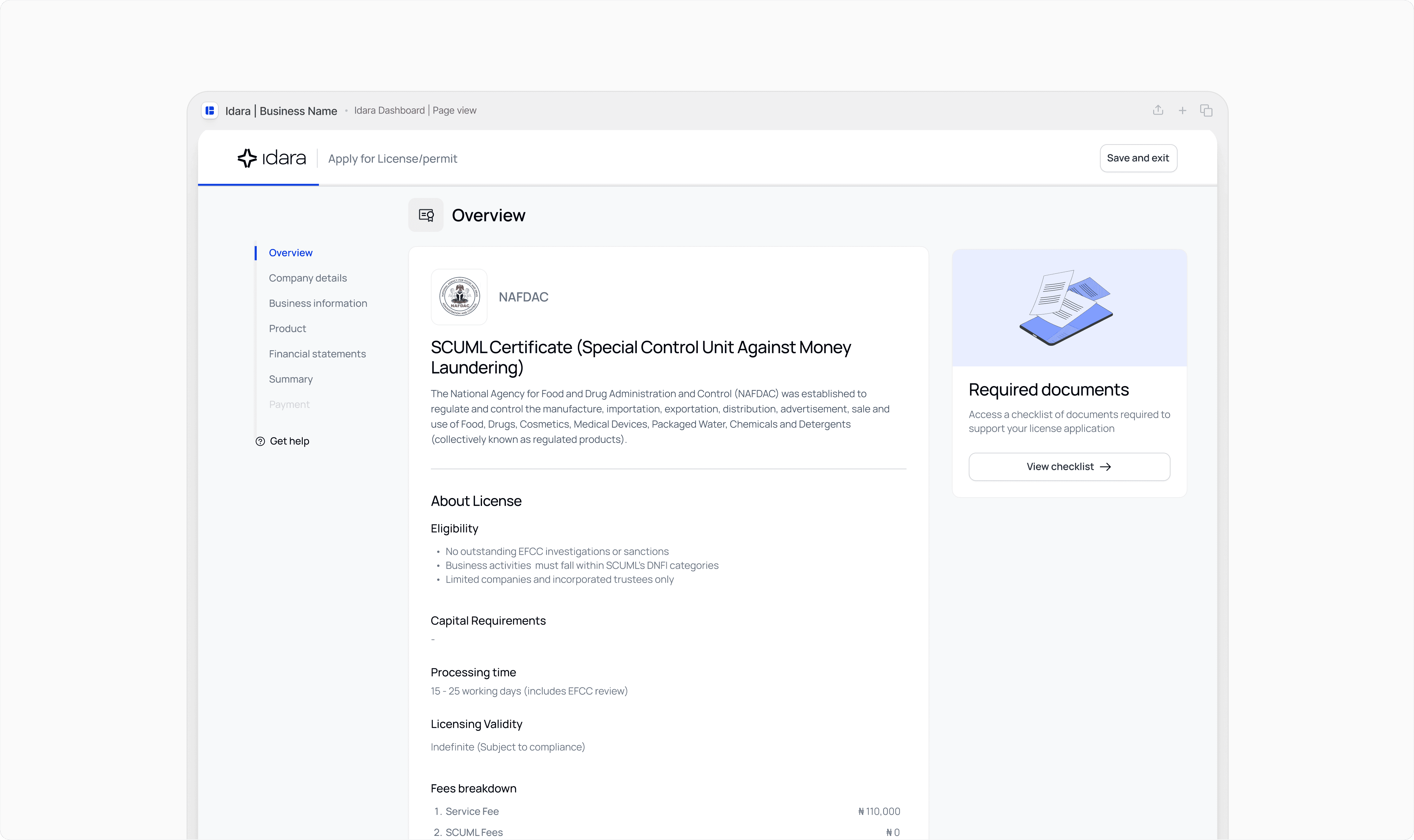The height and width of the screenshot is (840, 1414).
Task: Click the Get help question mark icon
Action: tap(260, 442)
